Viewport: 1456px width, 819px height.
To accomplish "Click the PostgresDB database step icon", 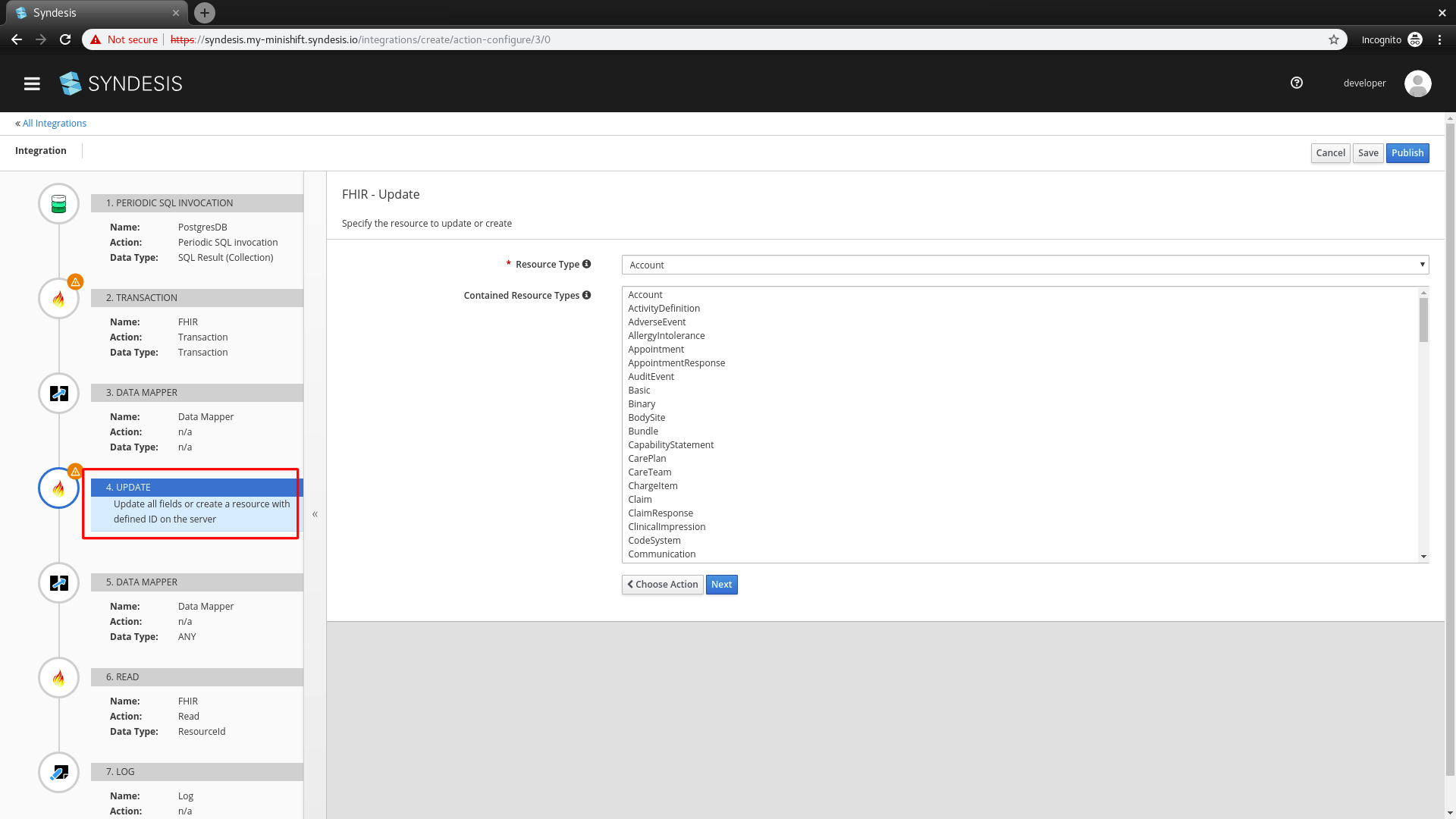I will point(58,204).
